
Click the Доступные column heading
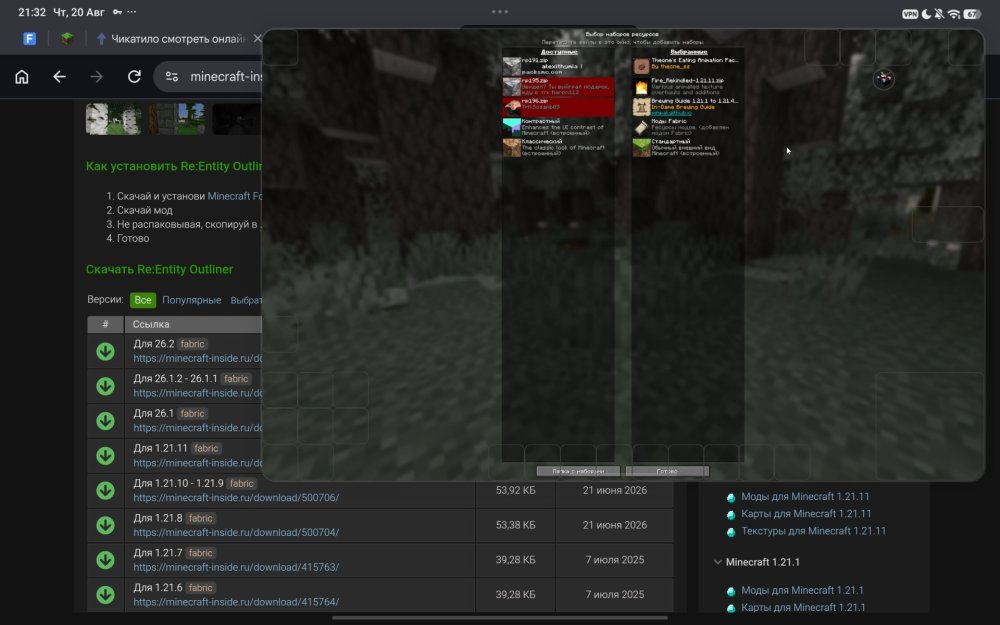coord(559,52)
